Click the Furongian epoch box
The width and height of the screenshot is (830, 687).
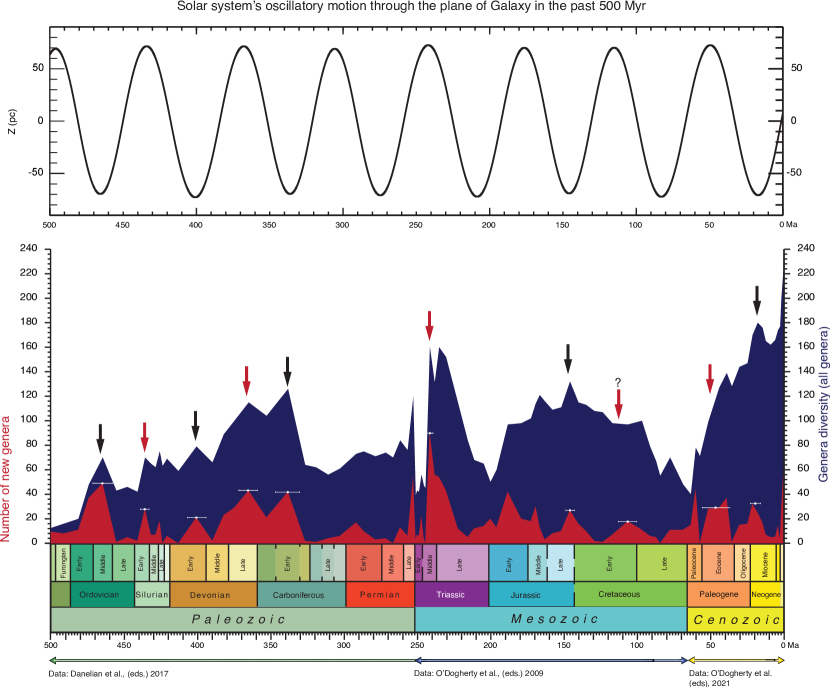tap(63, 563)
